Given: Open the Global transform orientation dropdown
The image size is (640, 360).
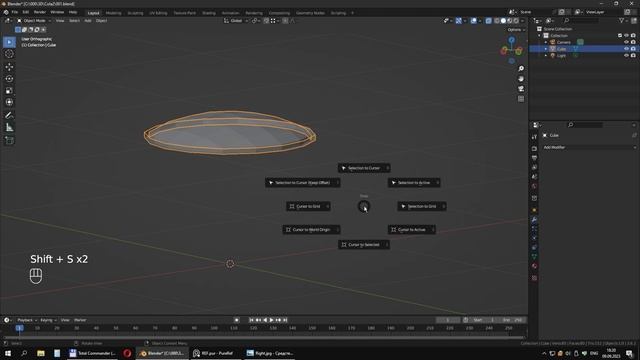Looking at the screenshot, I should 236,21.
